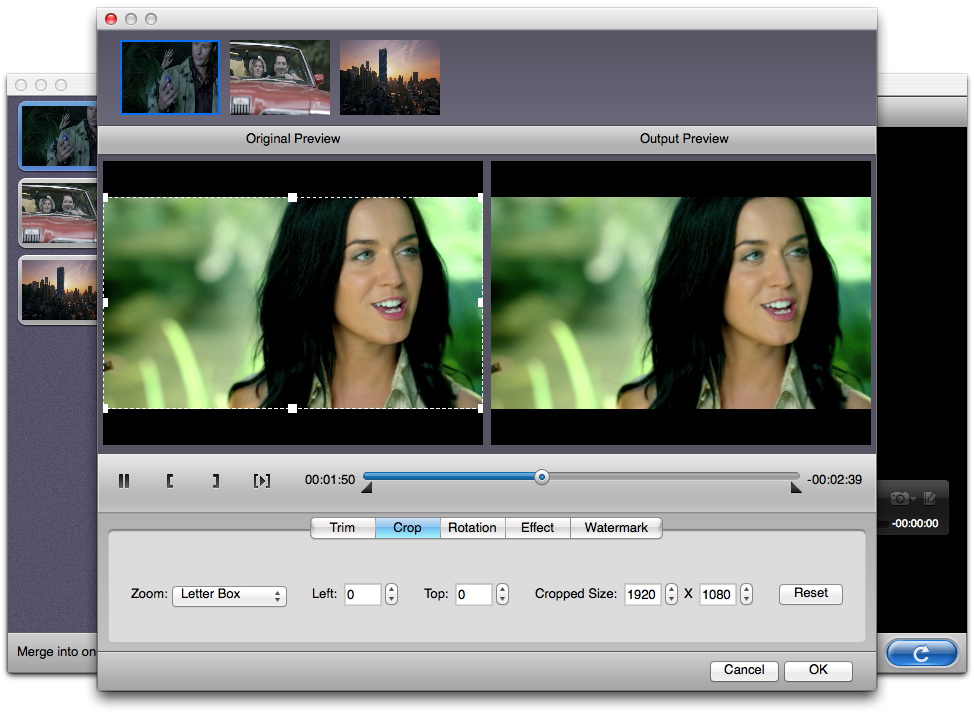Decrease cropped width with the down arrow
This screenshot has height=715, width=974.
(x=671, y=599)
